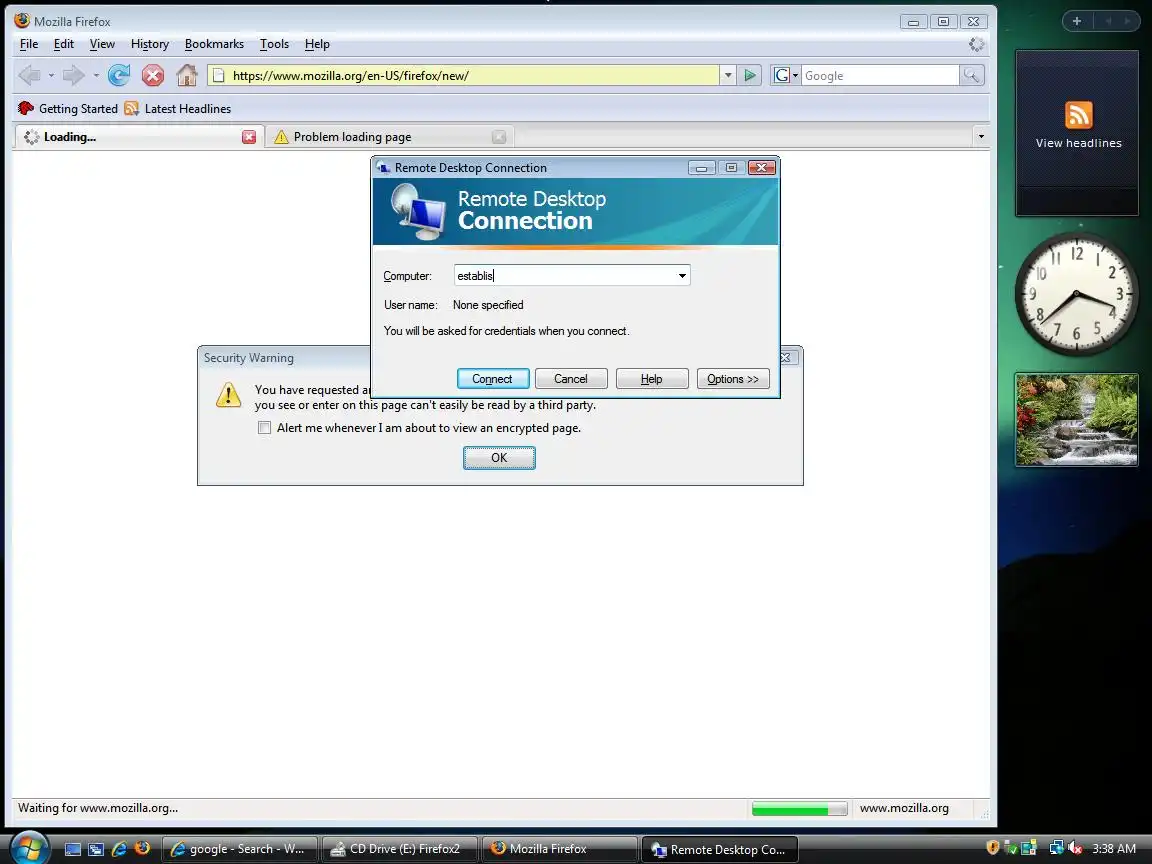Click Switch between windows quick launch icon
This screenshot has width=1152, height=864.
click(96, 849)
